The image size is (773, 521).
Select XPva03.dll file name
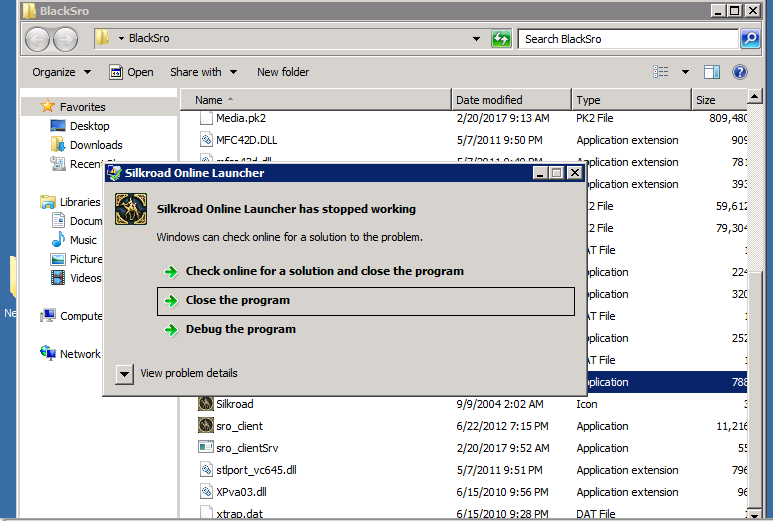coord(241,492)
